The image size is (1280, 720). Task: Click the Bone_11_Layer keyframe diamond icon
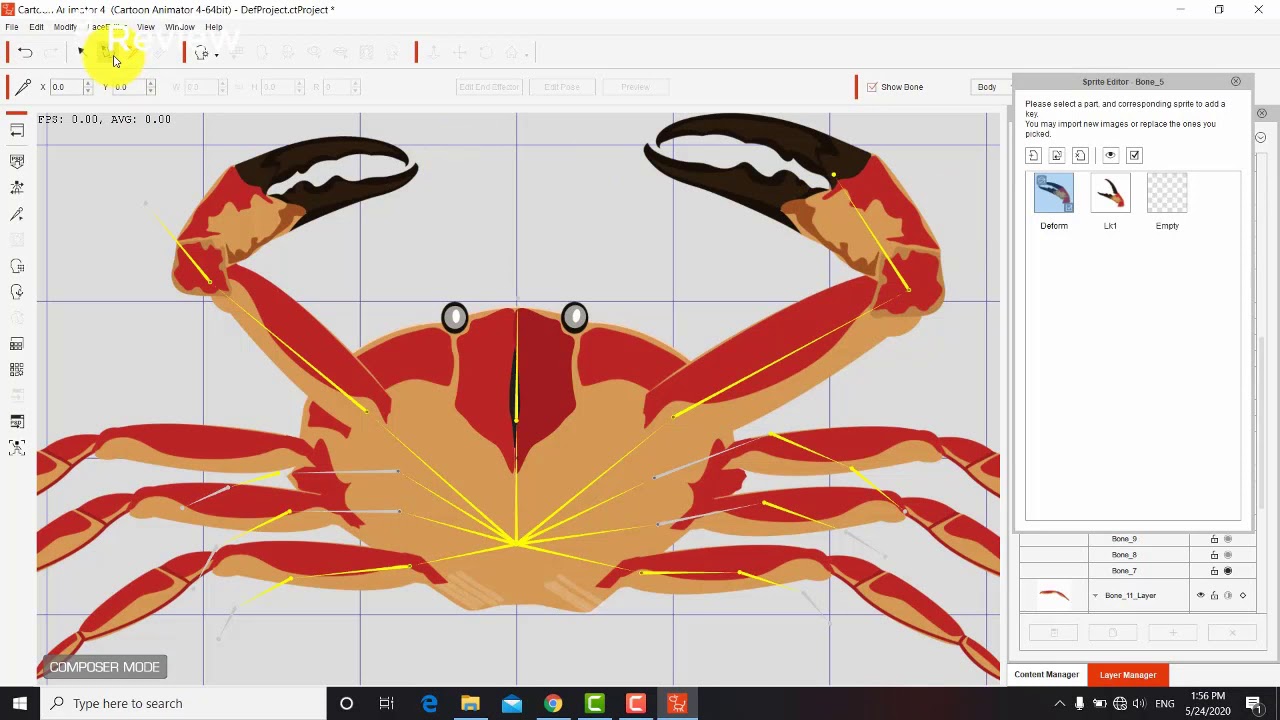click(1243, 596)
